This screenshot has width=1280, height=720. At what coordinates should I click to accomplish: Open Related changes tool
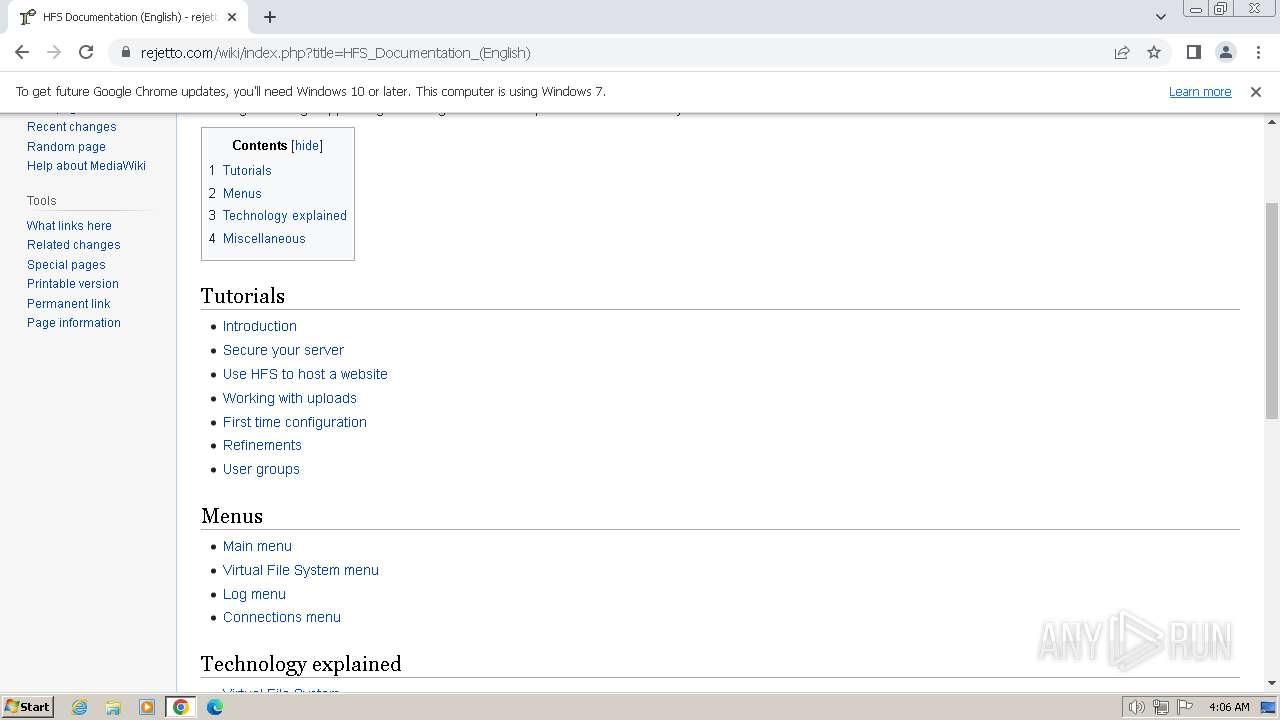(73, 245)
